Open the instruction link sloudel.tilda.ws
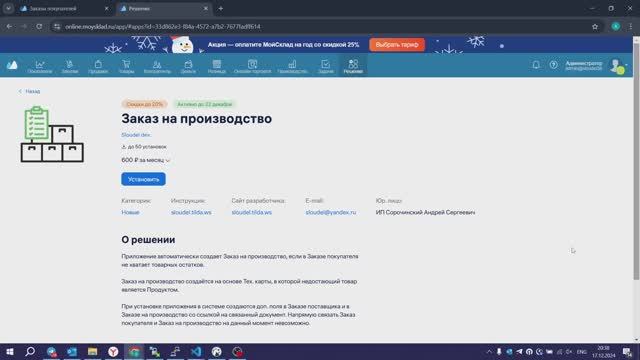640x360 pixels. (x=191, y=212)
